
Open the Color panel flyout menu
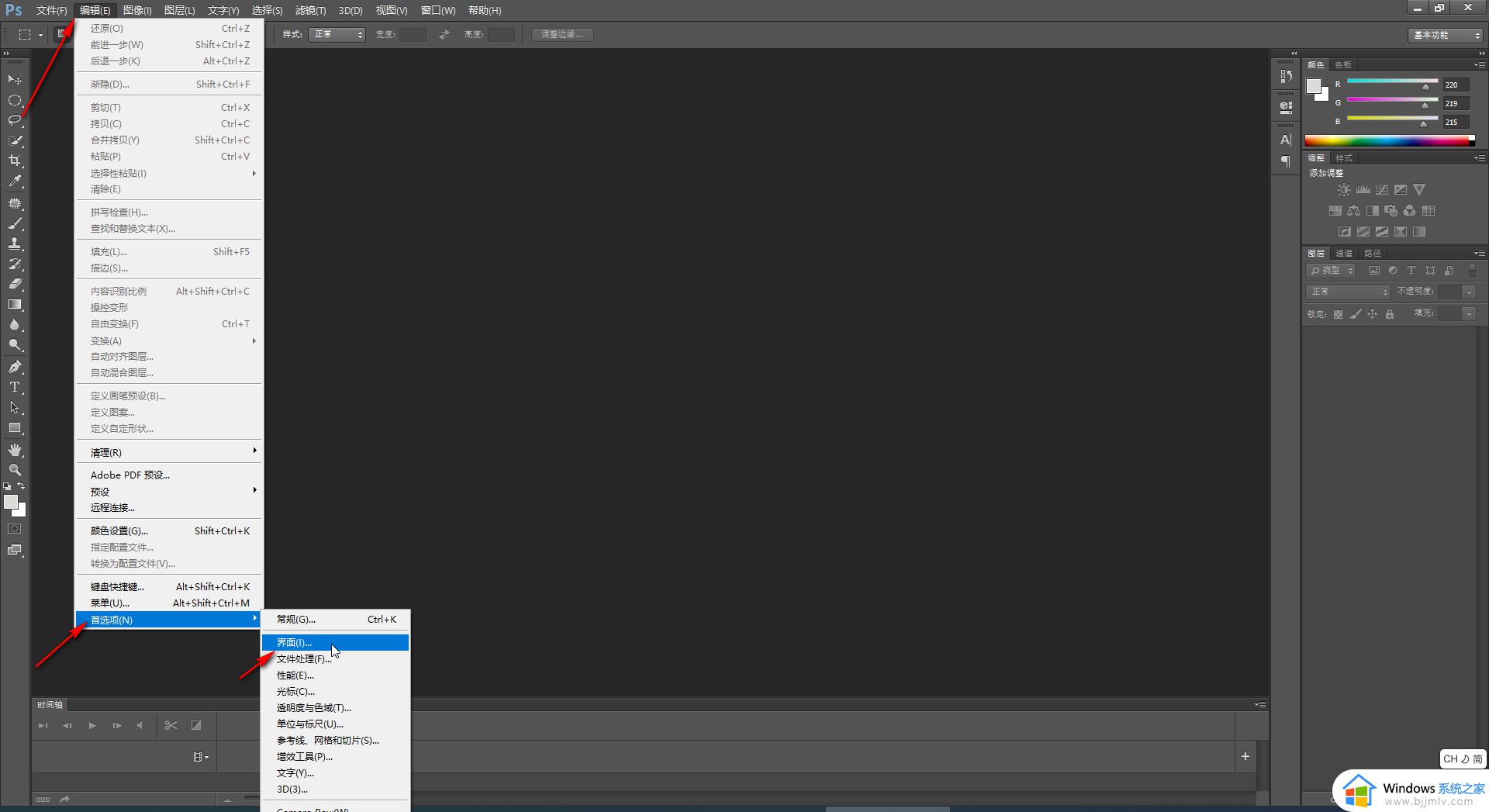click(x=1479, y=64)
